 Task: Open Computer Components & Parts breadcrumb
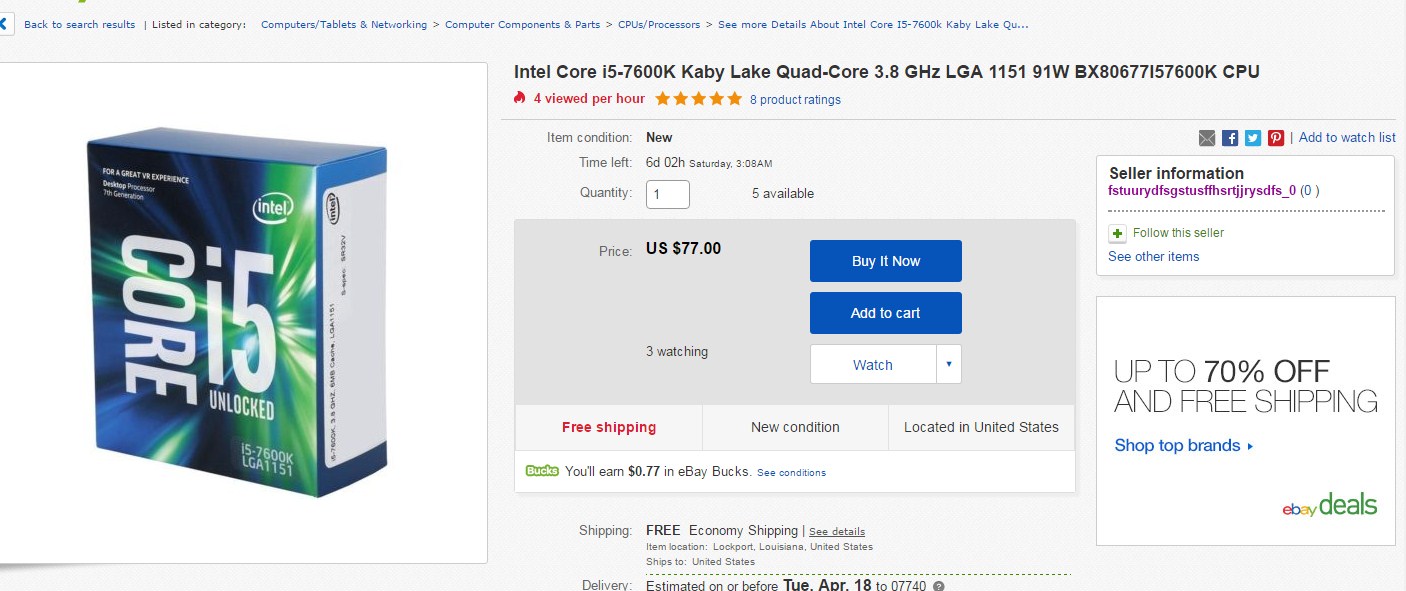point(523,24)
